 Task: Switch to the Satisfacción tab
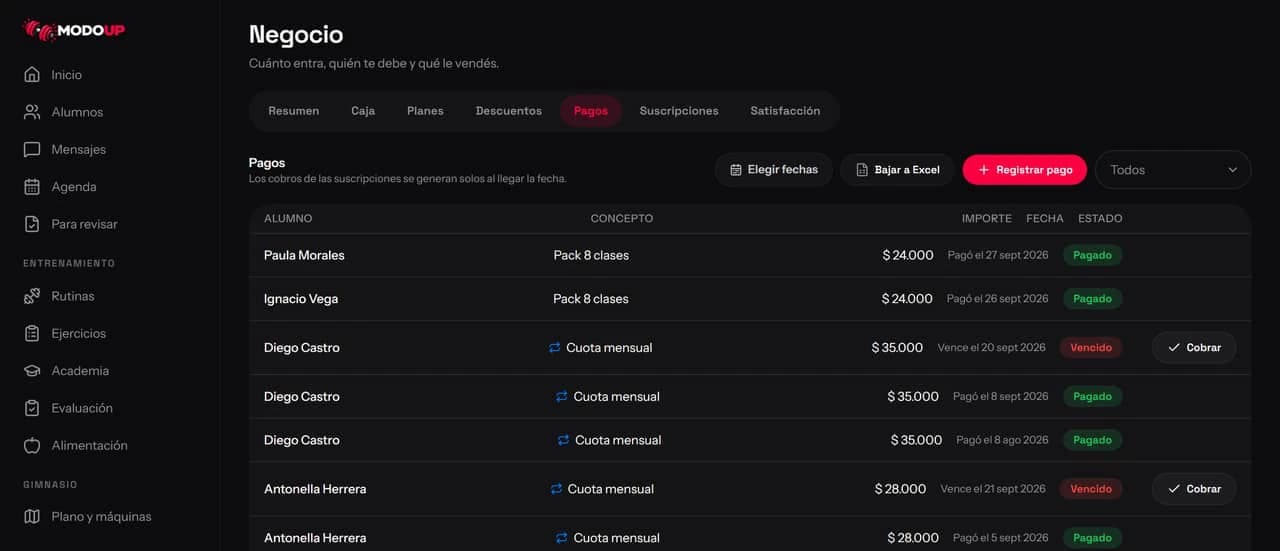click(785, 111)
